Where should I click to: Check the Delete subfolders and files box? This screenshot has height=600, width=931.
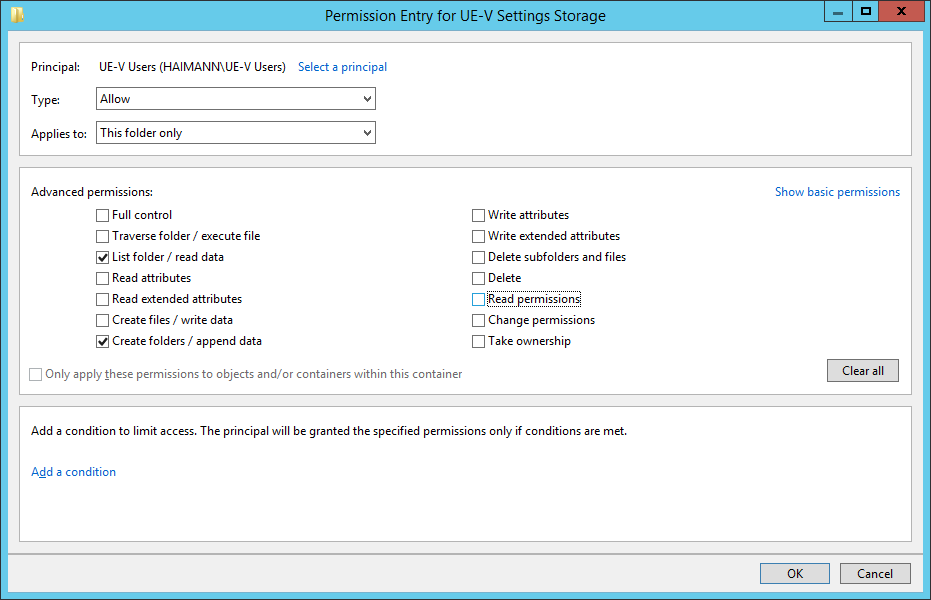[479, 258]
